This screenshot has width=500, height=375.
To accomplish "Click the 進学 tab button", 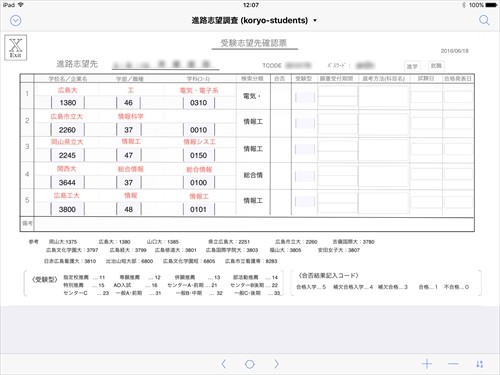I will pos(412,66).
